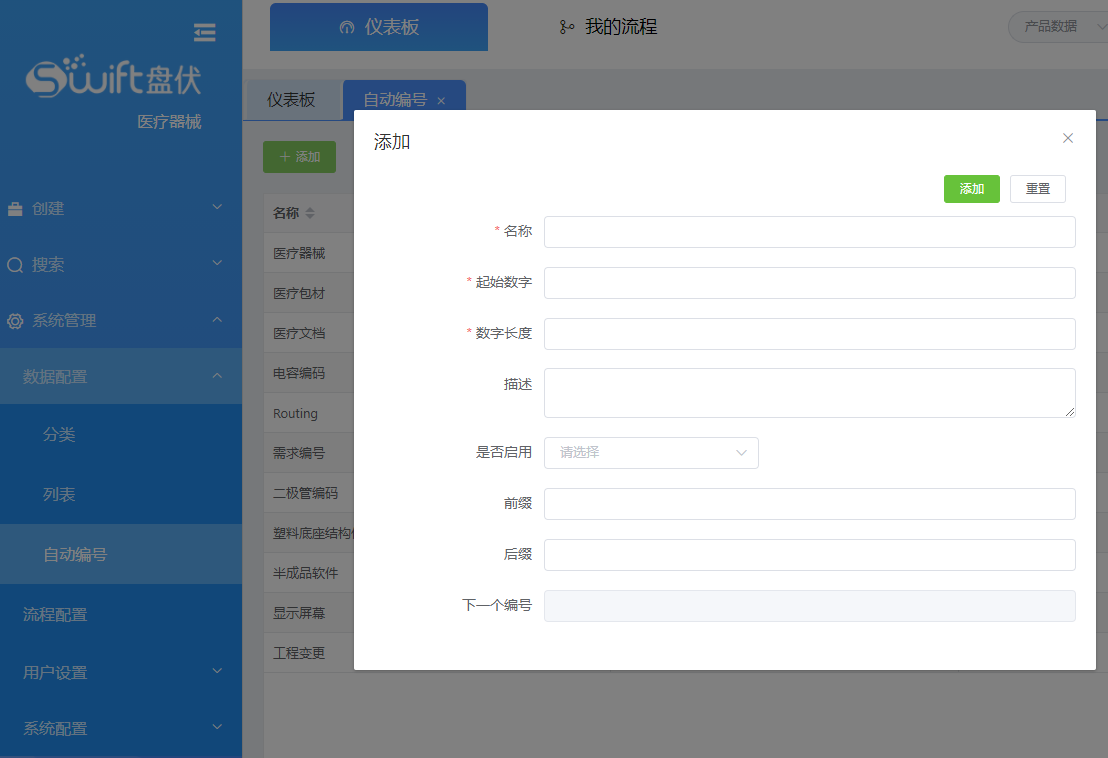1108x758 pixels.
Task: Click into the 描述 text area
Action: [810, 393]
